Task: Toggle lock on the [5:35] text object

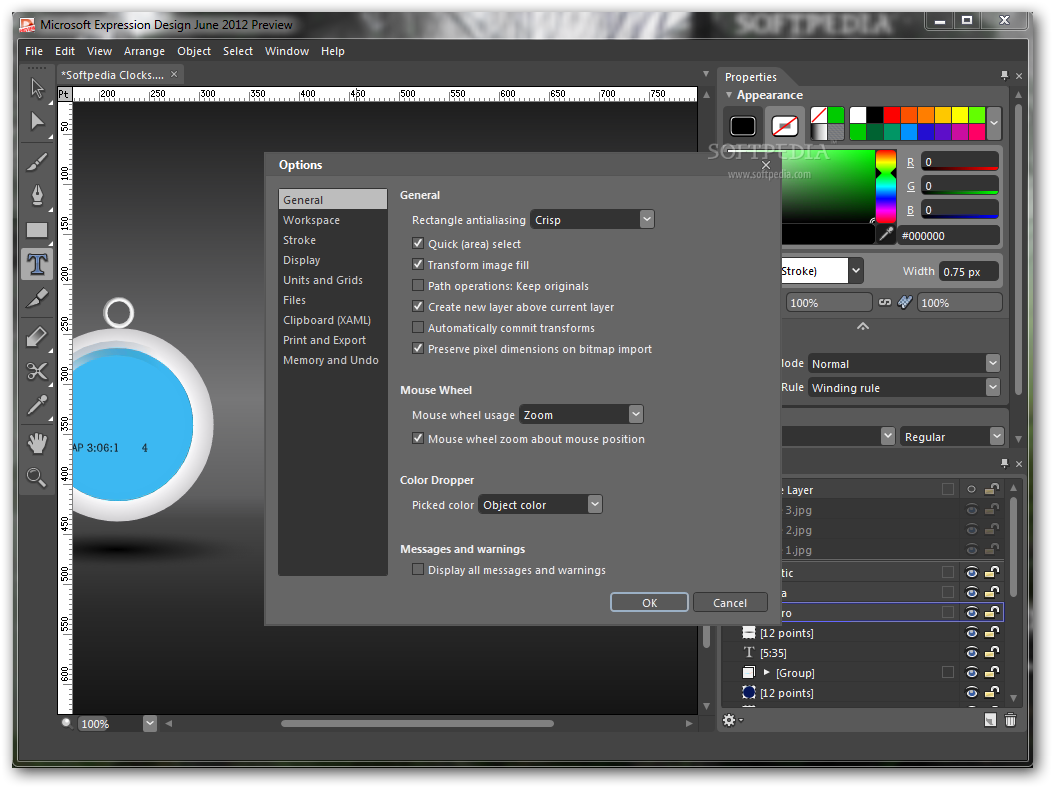Action: coord(992,652)
